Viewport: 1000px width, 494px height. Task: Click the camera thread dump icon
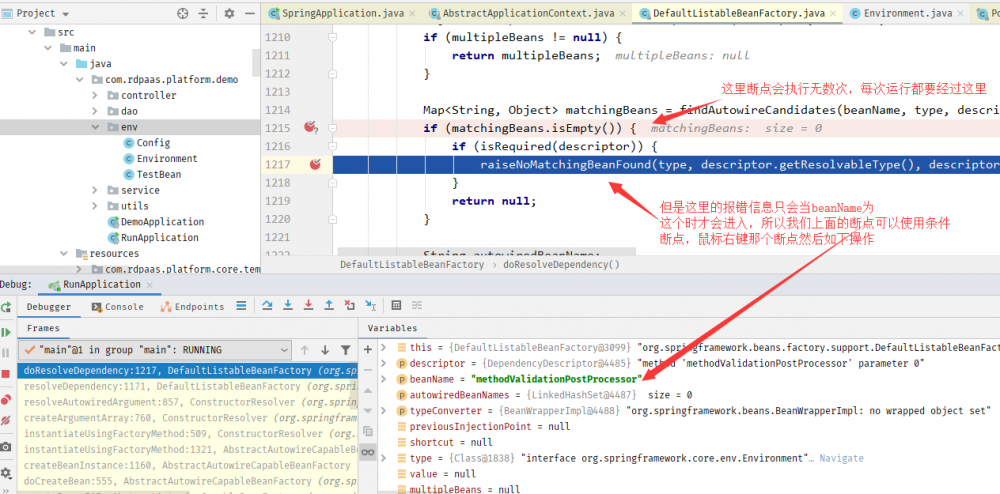tap(6, 447)
